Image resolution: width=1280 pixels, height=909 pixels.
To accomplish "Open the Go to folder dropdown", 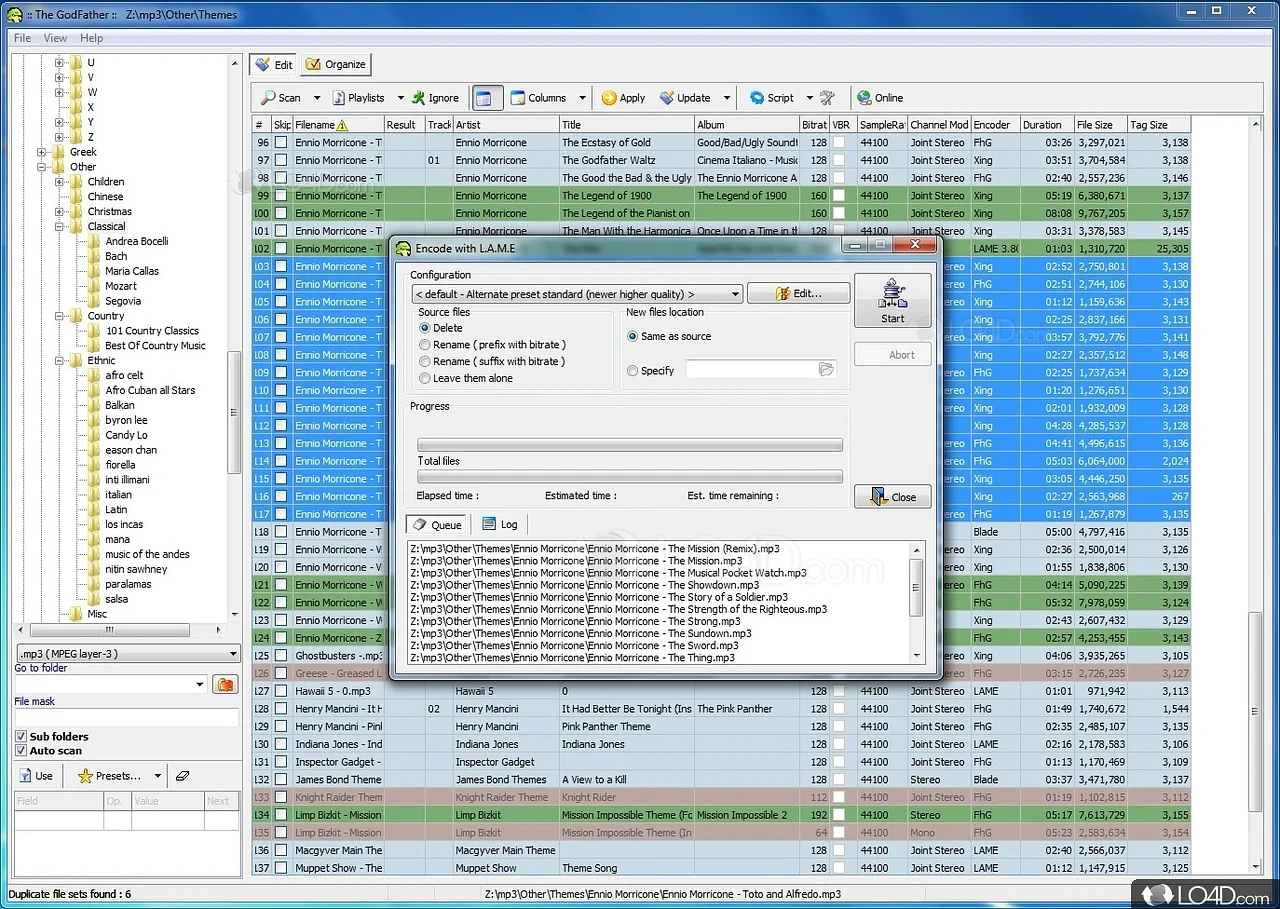I will tap(200, 685).
